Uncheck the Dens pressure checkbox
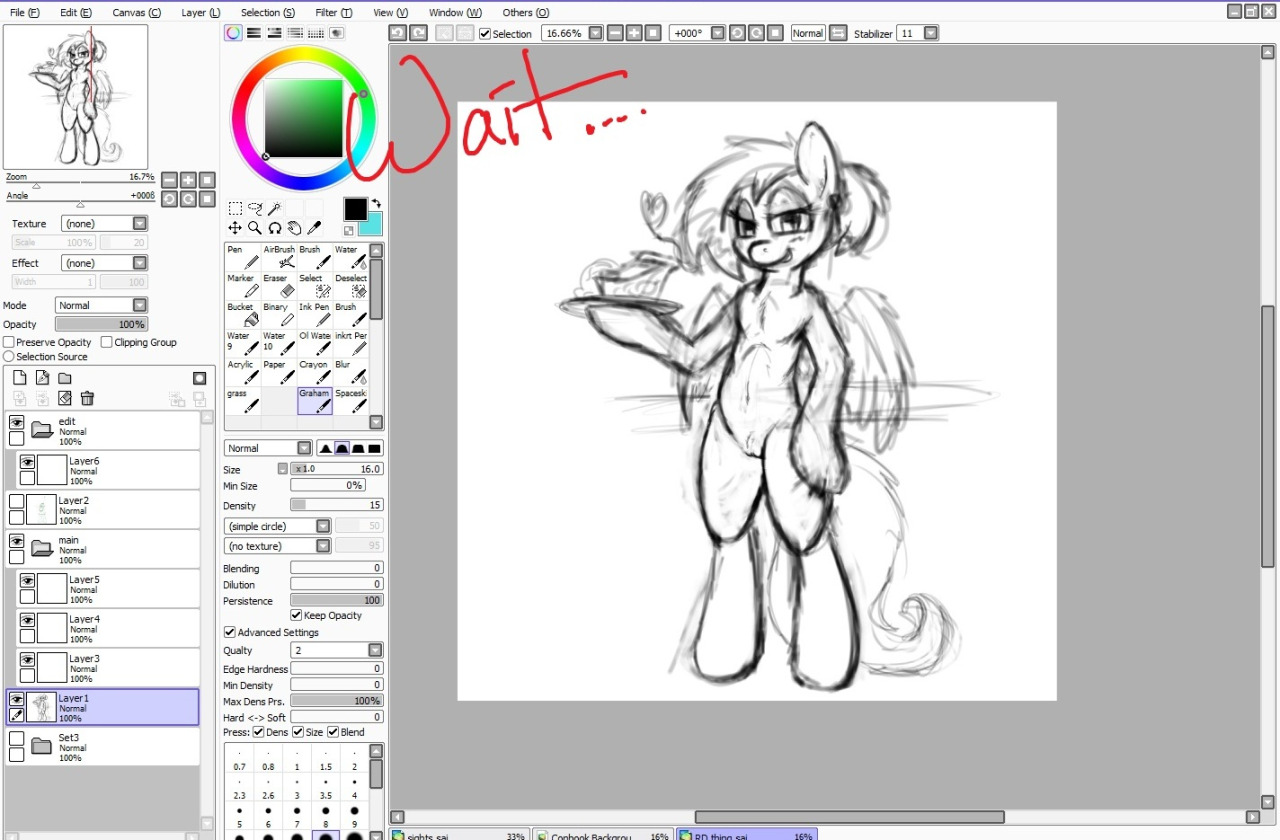The image size is (1280, 840). [259, 732]
